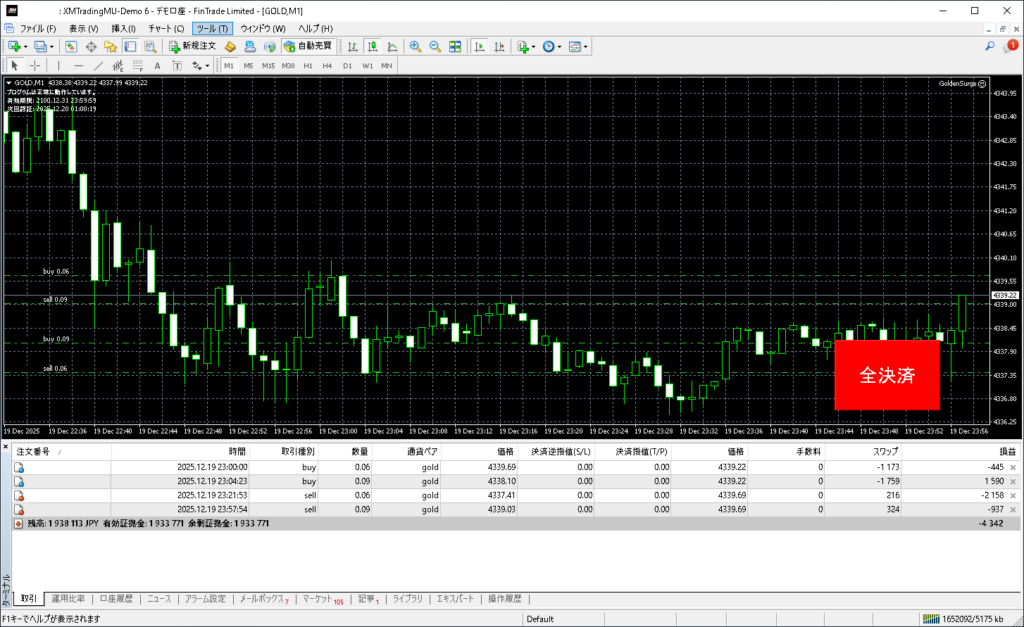Select the crosshair cursor tool
The width and height of the screenshot is (1024, 627).
pos(34,65)
